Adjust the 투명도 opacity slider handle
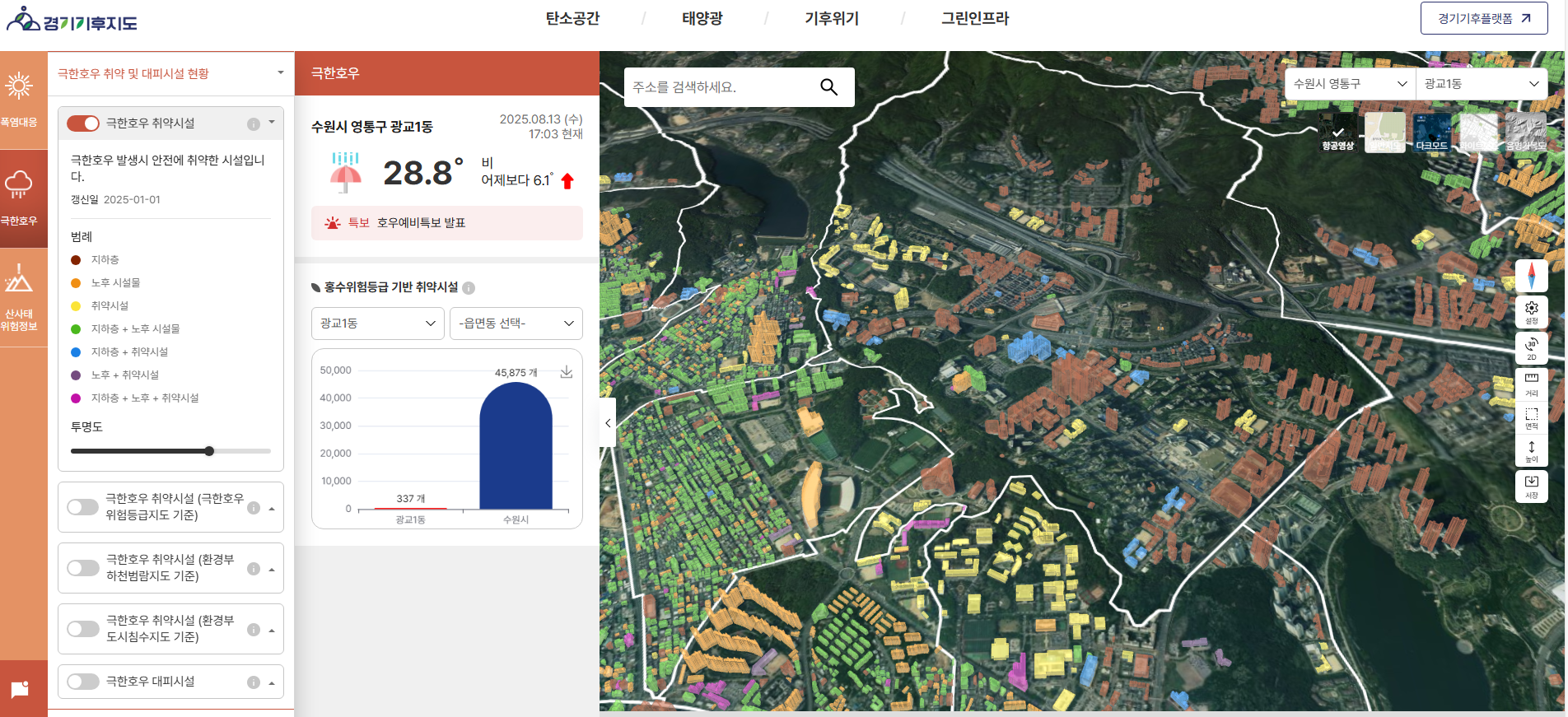The image size is (1568, 717). click(209, 451)
